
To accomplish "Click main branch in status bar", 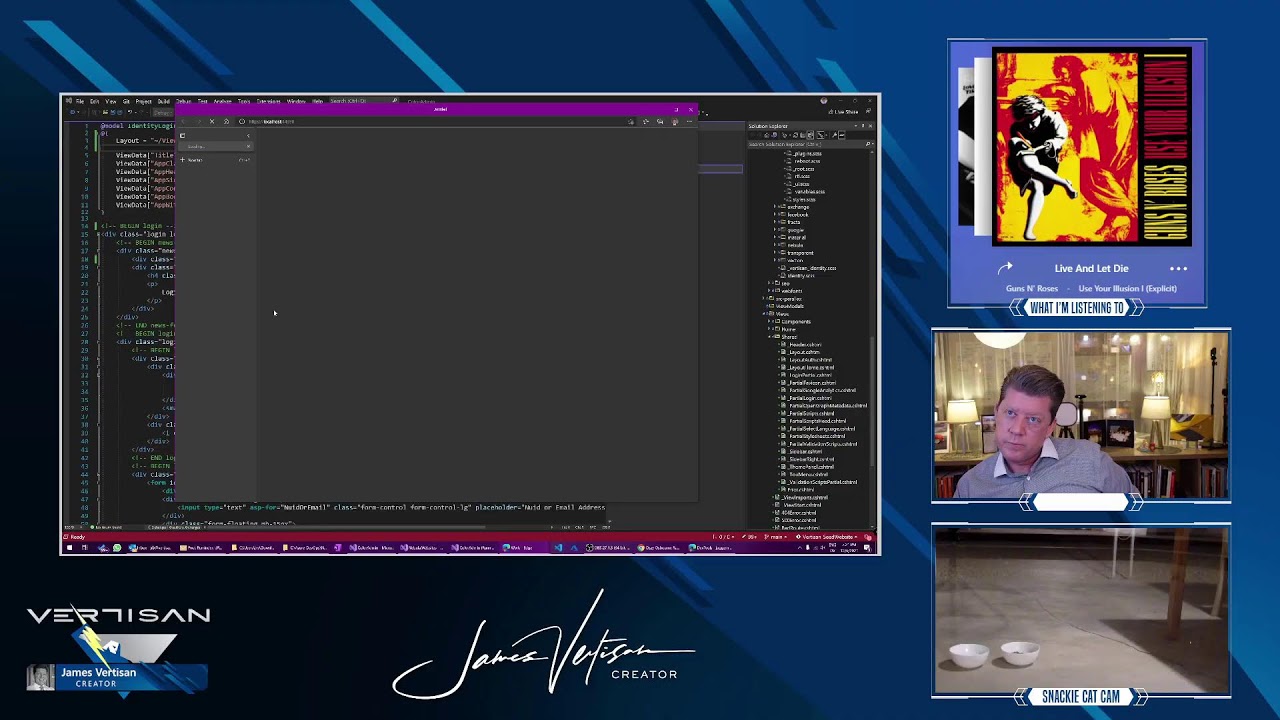I will (x=776, y=537).
